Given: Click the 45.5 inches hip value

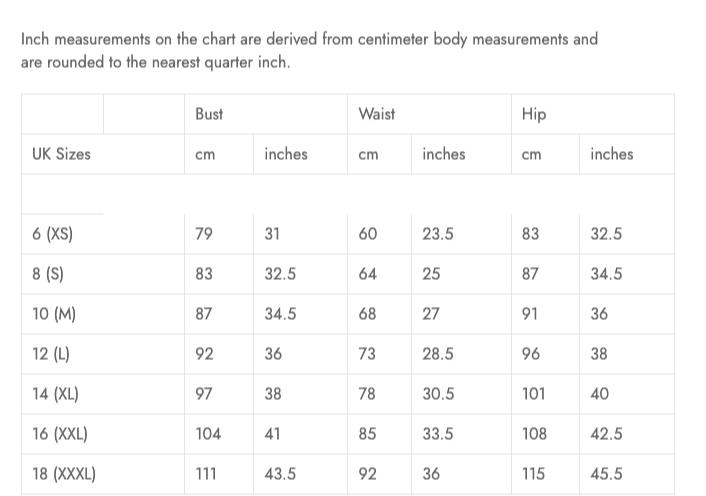Looking at the screenshot, I should pyautogui.click(x=606, y=474).
